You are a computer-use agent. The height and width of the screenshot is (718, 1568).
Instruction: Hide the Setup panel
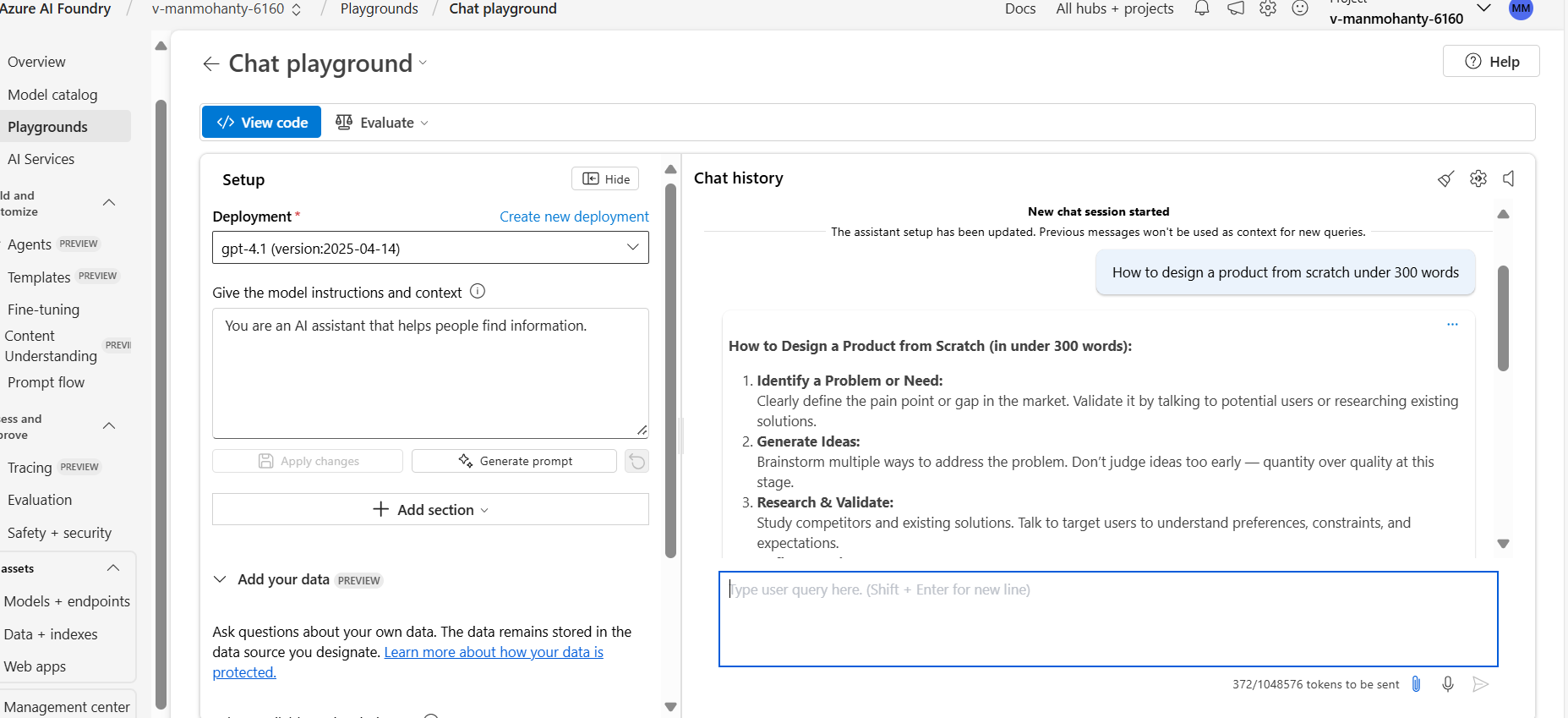point(605,178)
